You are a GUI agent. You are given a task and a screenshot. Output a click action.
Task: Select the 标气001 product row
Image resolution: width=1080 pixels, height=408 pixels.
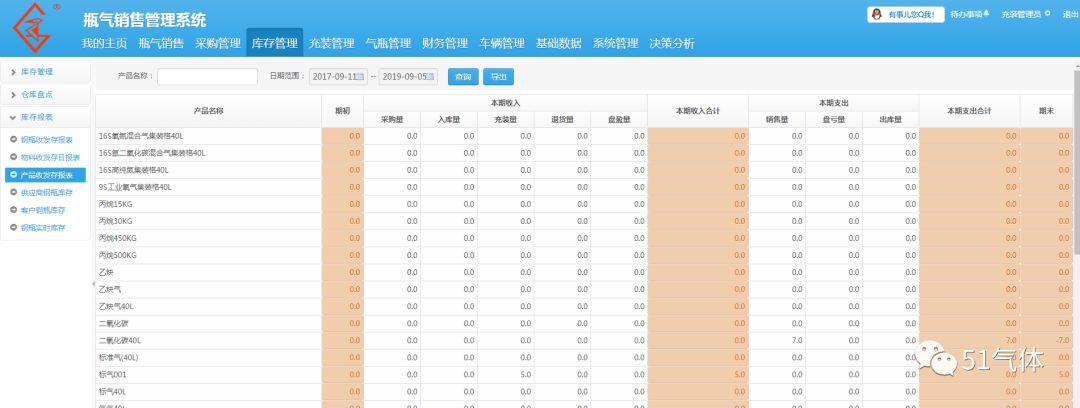tap(584, 374)
